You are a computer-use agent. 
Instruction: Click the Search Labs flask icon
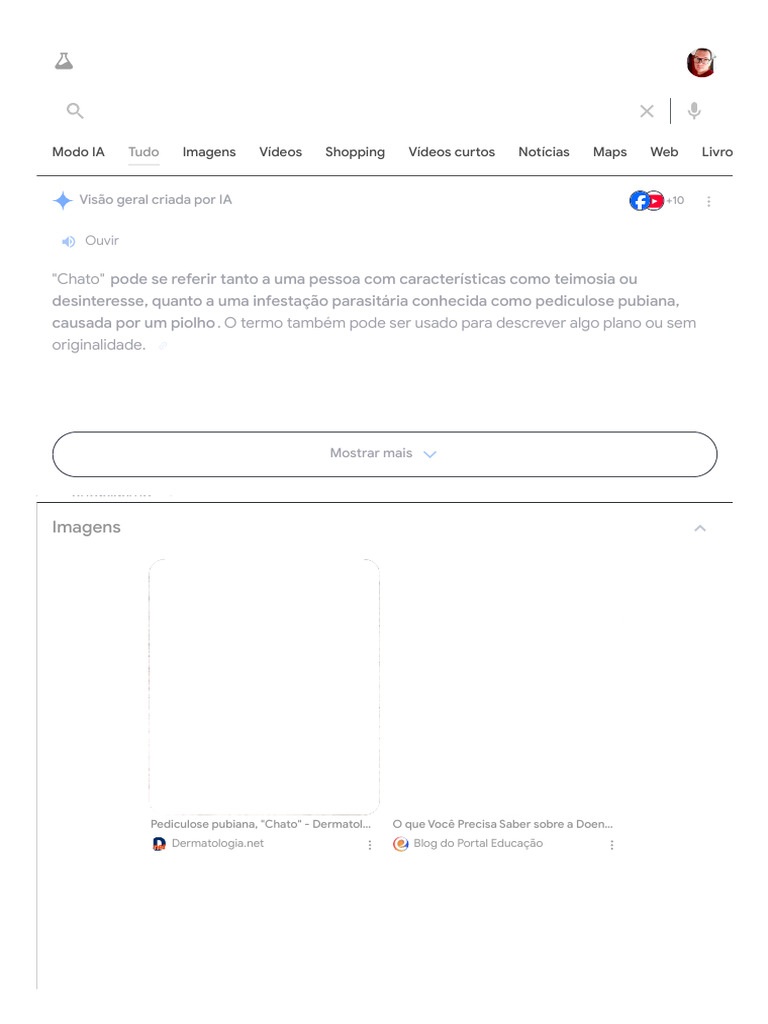[x=64, y=62]
